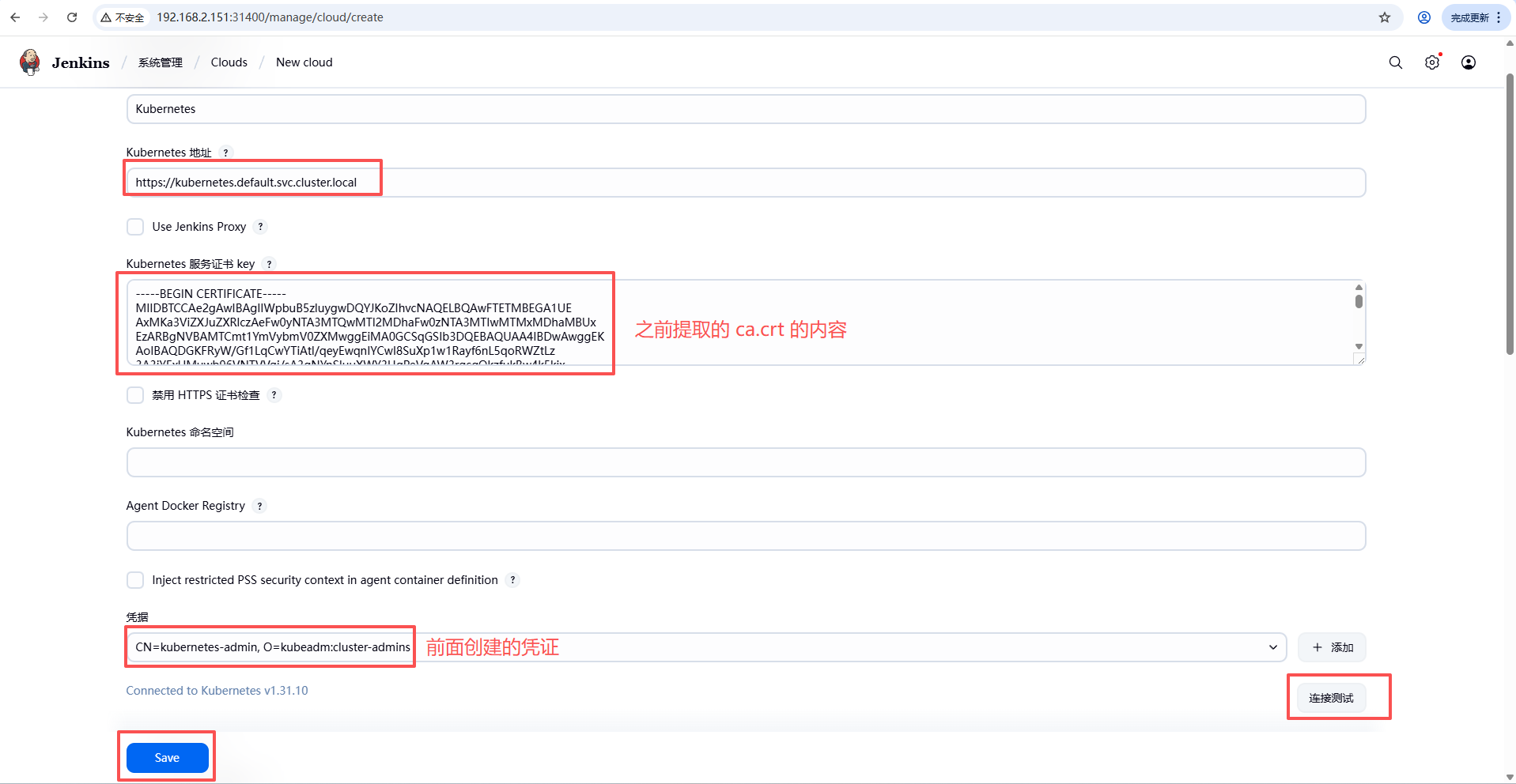Reload the page in the browser

click(x=72, y=17)
